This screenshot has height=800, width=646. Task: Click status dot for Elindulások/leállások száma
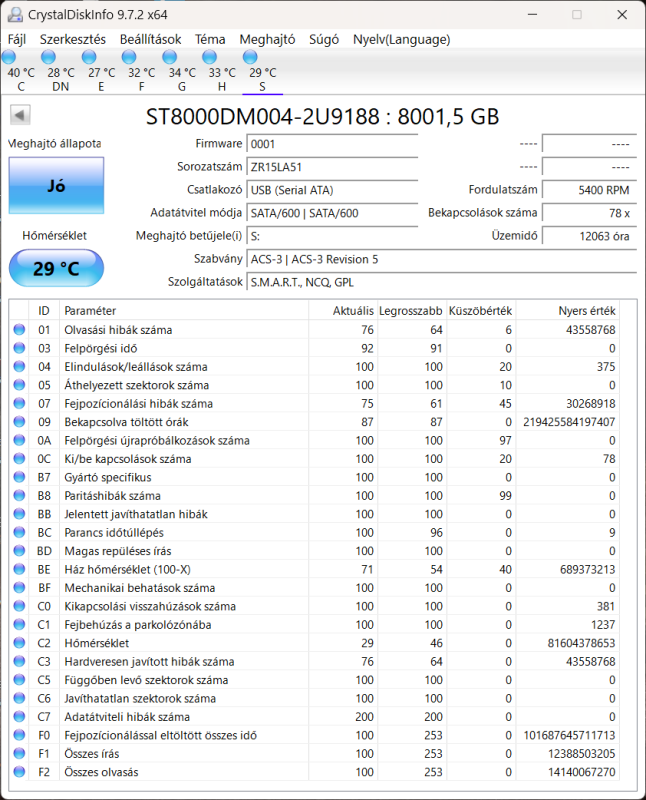click(19, 366)
